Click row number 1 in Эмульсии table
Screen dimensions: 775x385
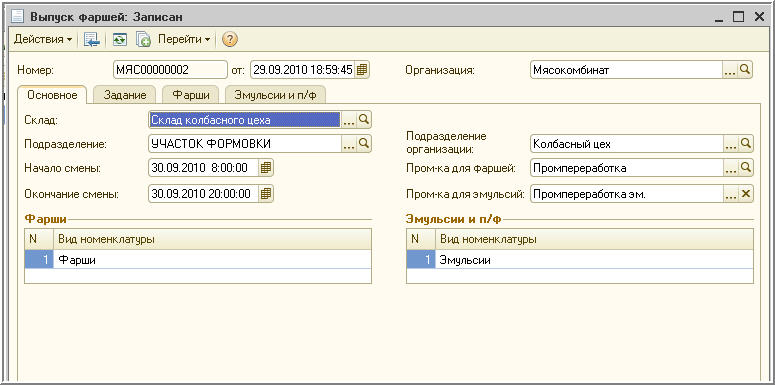click(x=421, y=260)
